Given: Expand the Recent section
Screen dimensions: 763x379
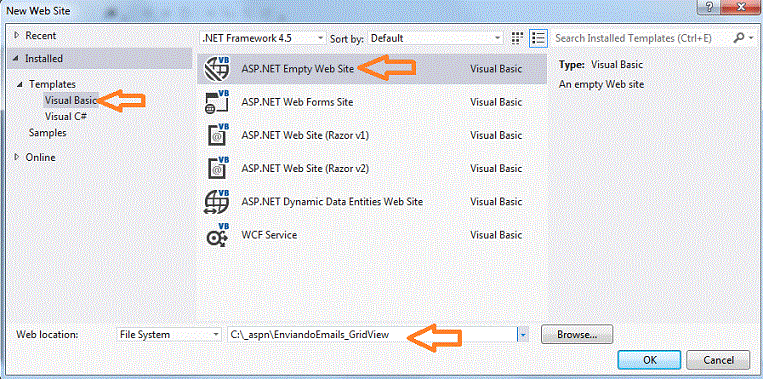Looking at the screenshot, I should (18, 36).
